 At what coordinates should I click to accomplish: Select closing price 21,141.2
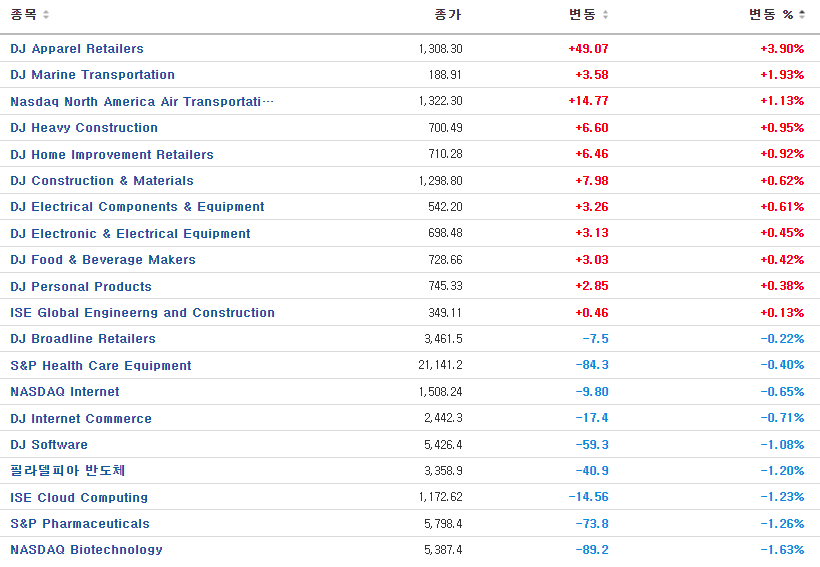coord(440,365)
